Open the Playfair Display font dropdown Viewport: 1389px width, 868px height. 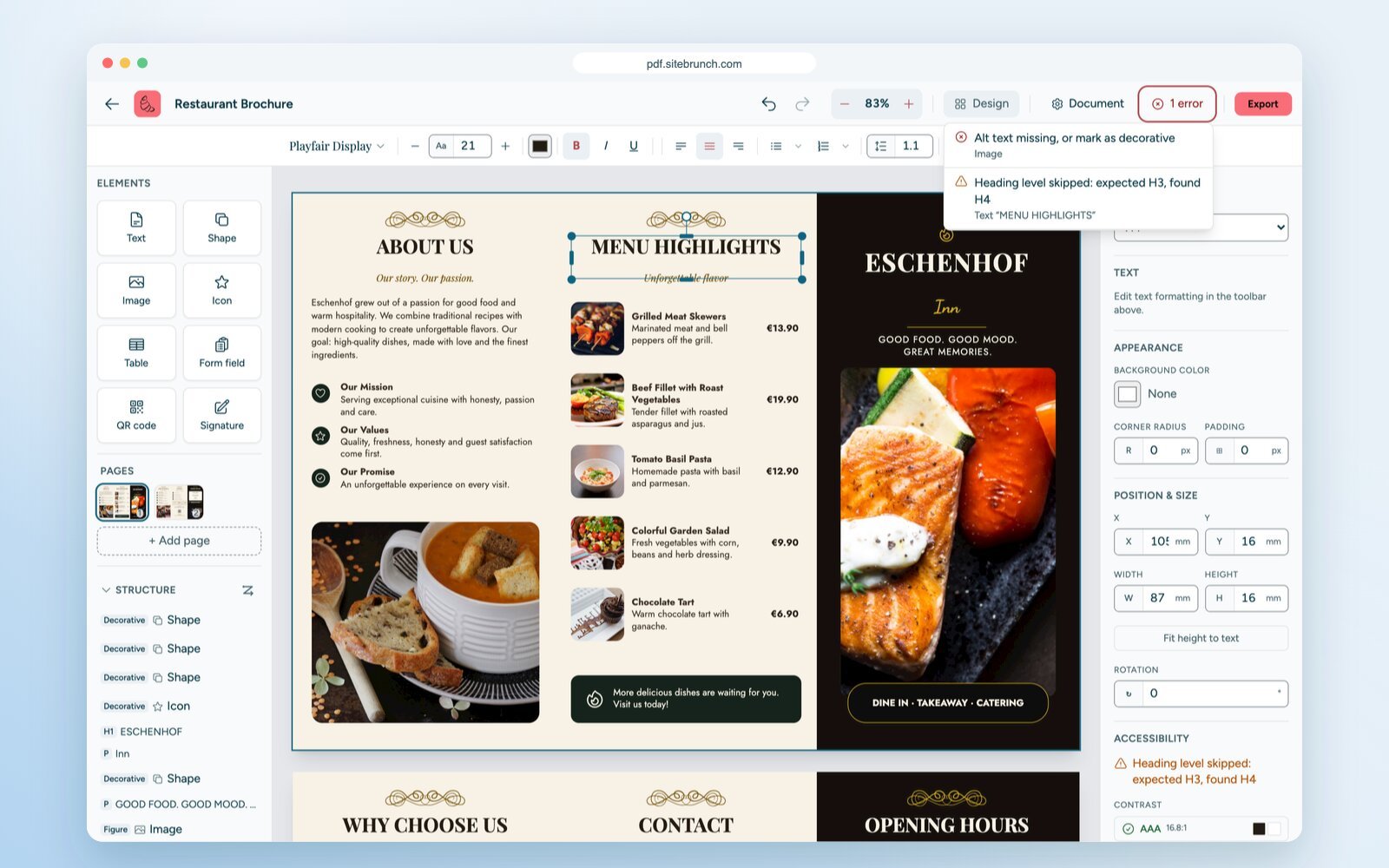[337, 146]
